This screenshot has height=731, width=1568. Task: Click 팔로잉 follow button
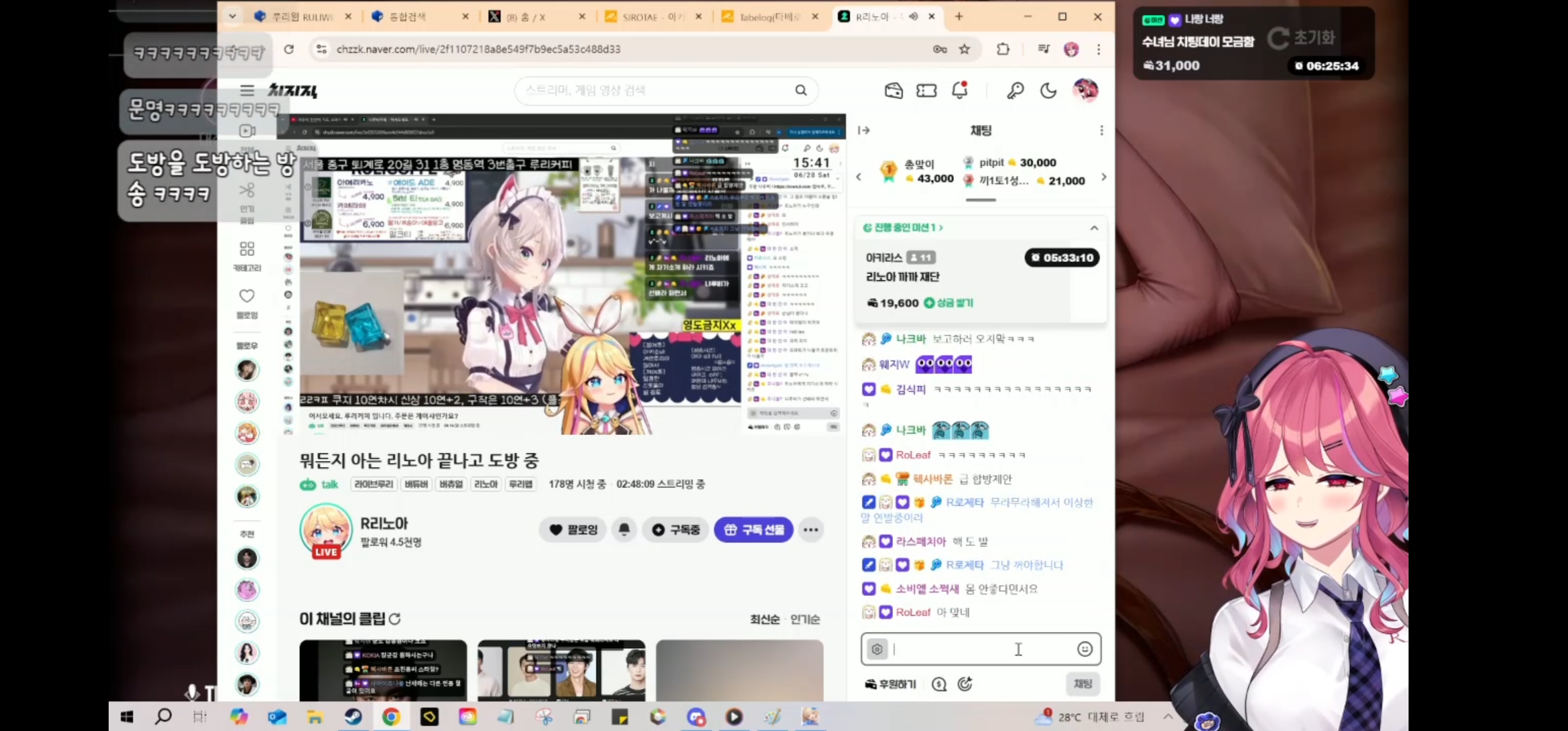[x=573, y=529]
